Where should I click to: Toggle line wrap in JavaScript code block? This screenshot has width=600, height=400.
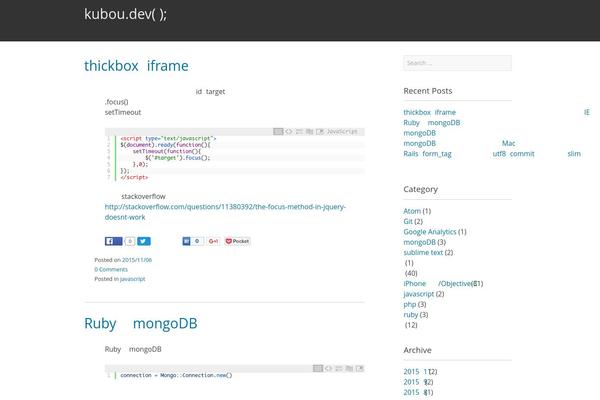pyautogui.click(x=299, y=132)
